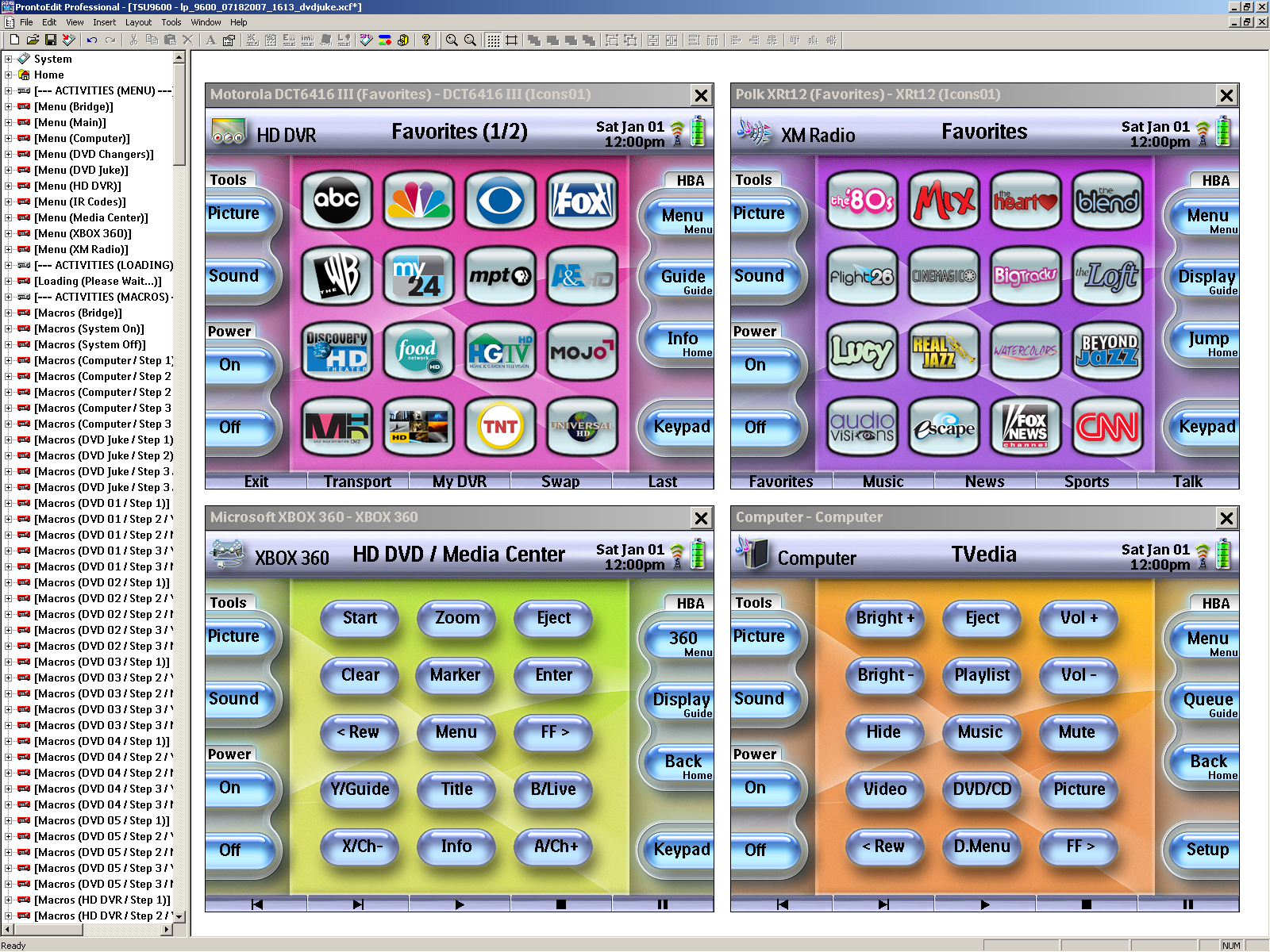This screenshot has height=952, width=1270.
Task: Create a new configuration file
Action: click(x=14, y=40)
